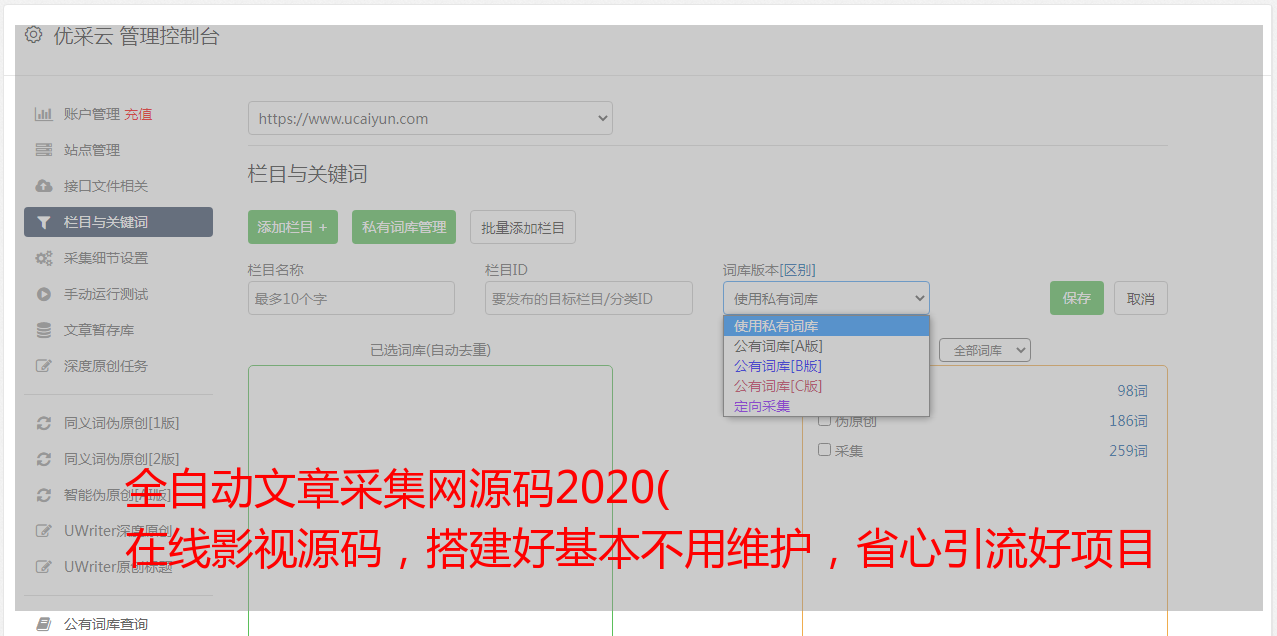This screenshot has height=636, width=1277.
Task: Click the play icon for 手动运行测试
Action: click(43, 294)
